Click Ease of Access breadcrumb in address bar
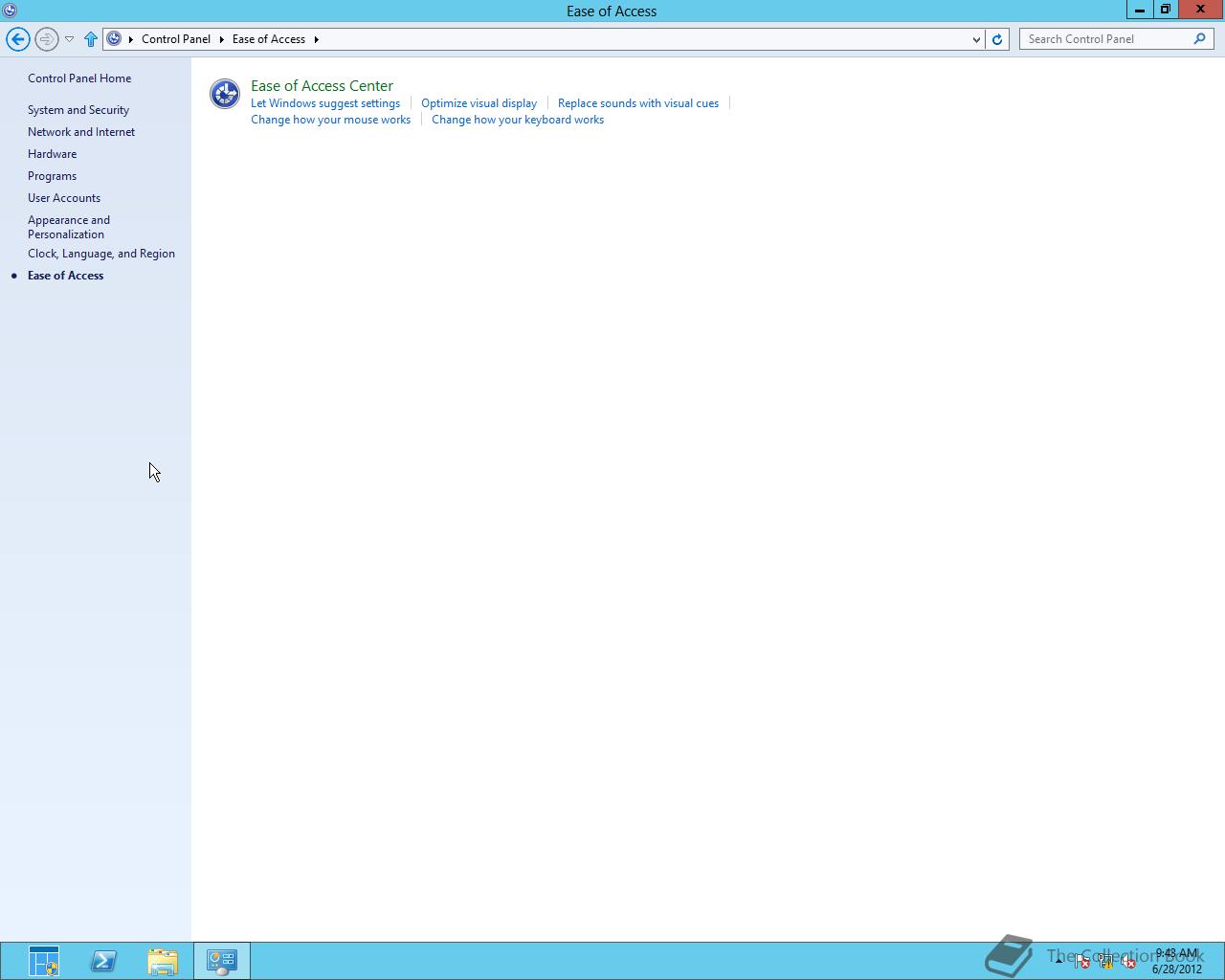 point(269,39)
